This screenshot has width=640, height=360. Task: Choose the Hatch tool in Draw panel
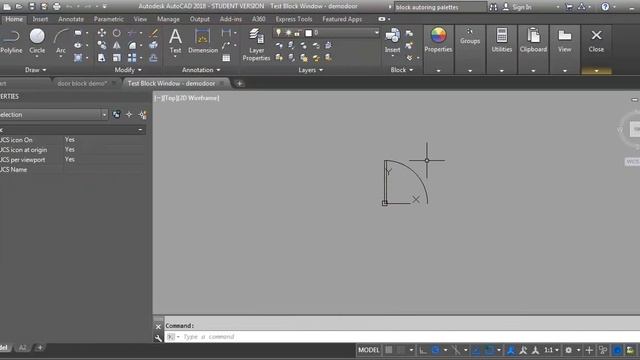pyautogui.click(x=78, y=58)
